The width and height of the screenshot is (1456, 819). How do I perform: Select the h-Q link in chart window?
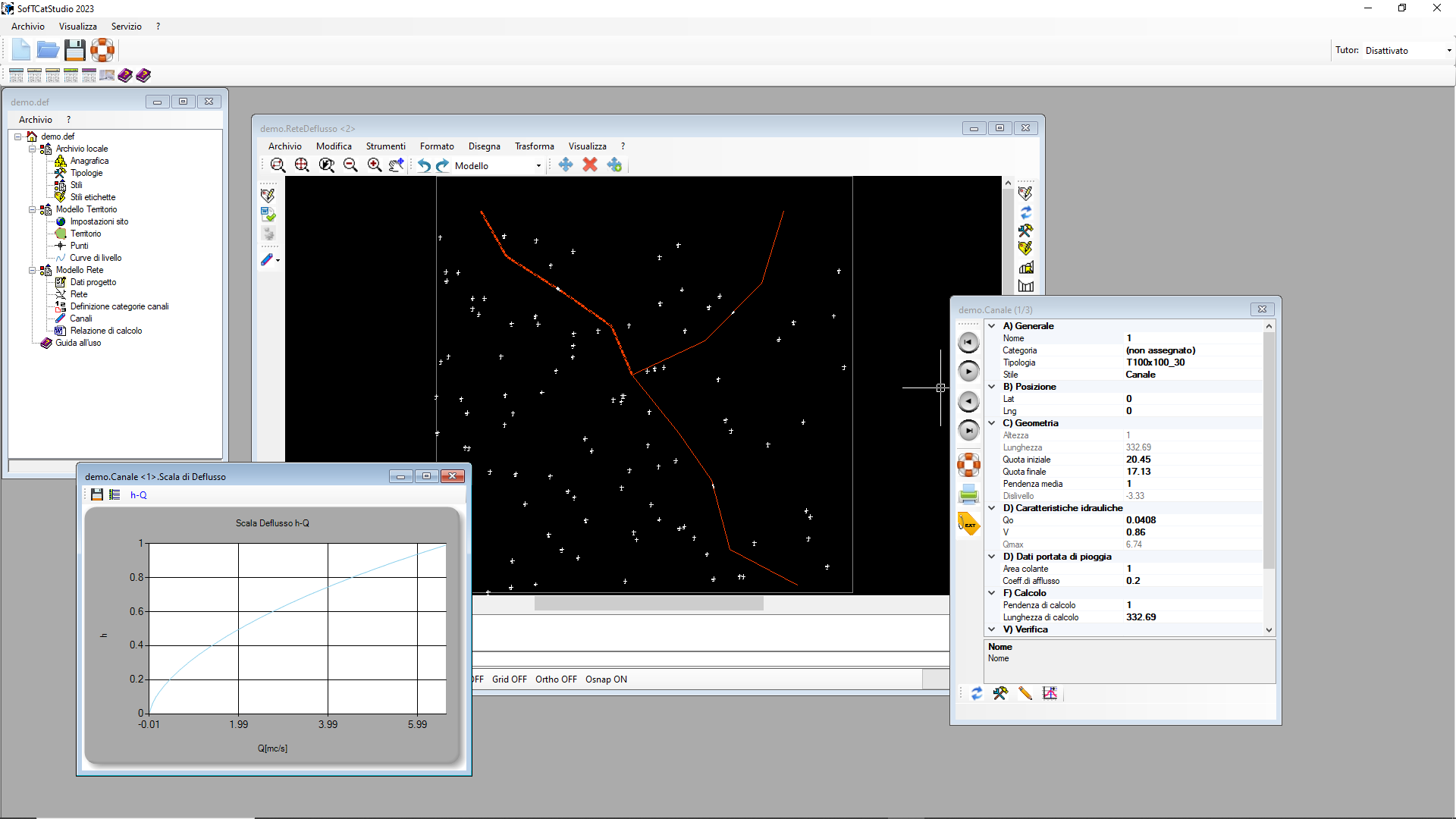click(x=138, y=495)
